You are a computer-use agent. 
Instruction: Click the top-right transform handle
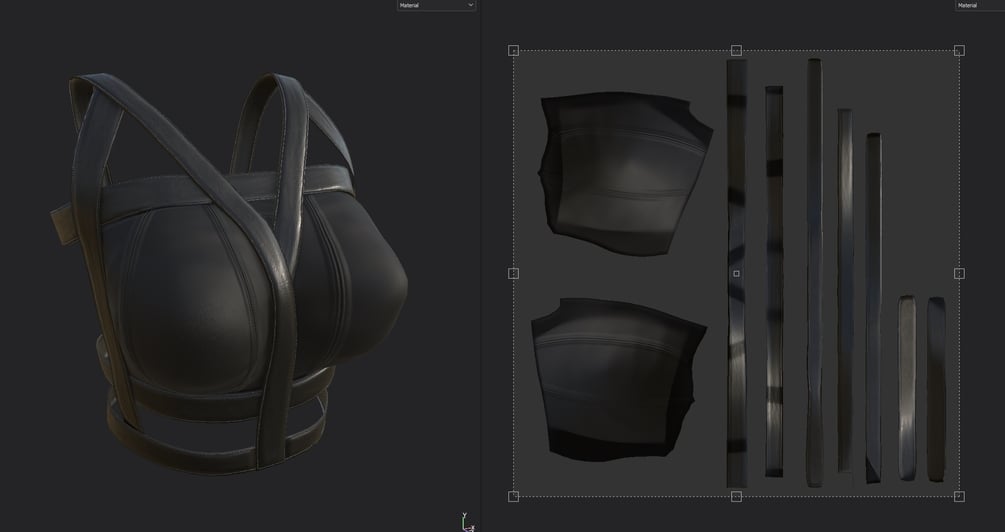pyautogui.click(x=959, y=51)
